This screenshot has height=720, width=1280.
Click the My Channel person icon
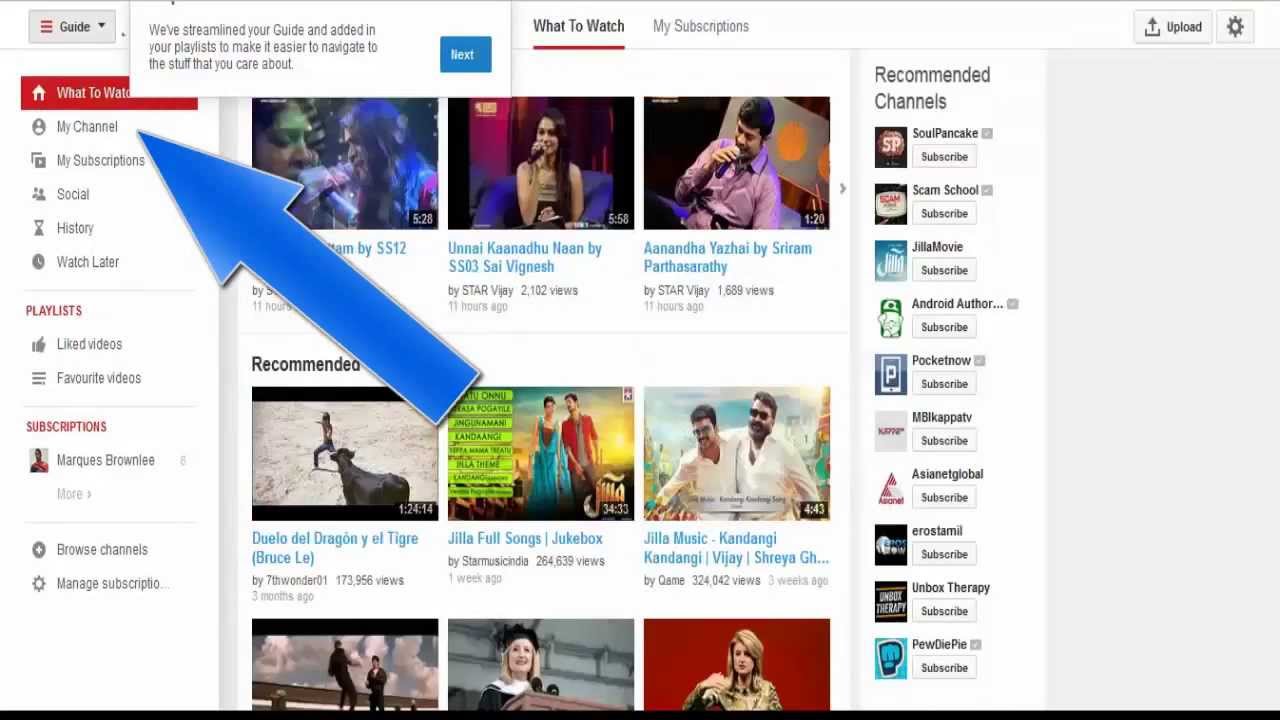click(x=39, y=127)
